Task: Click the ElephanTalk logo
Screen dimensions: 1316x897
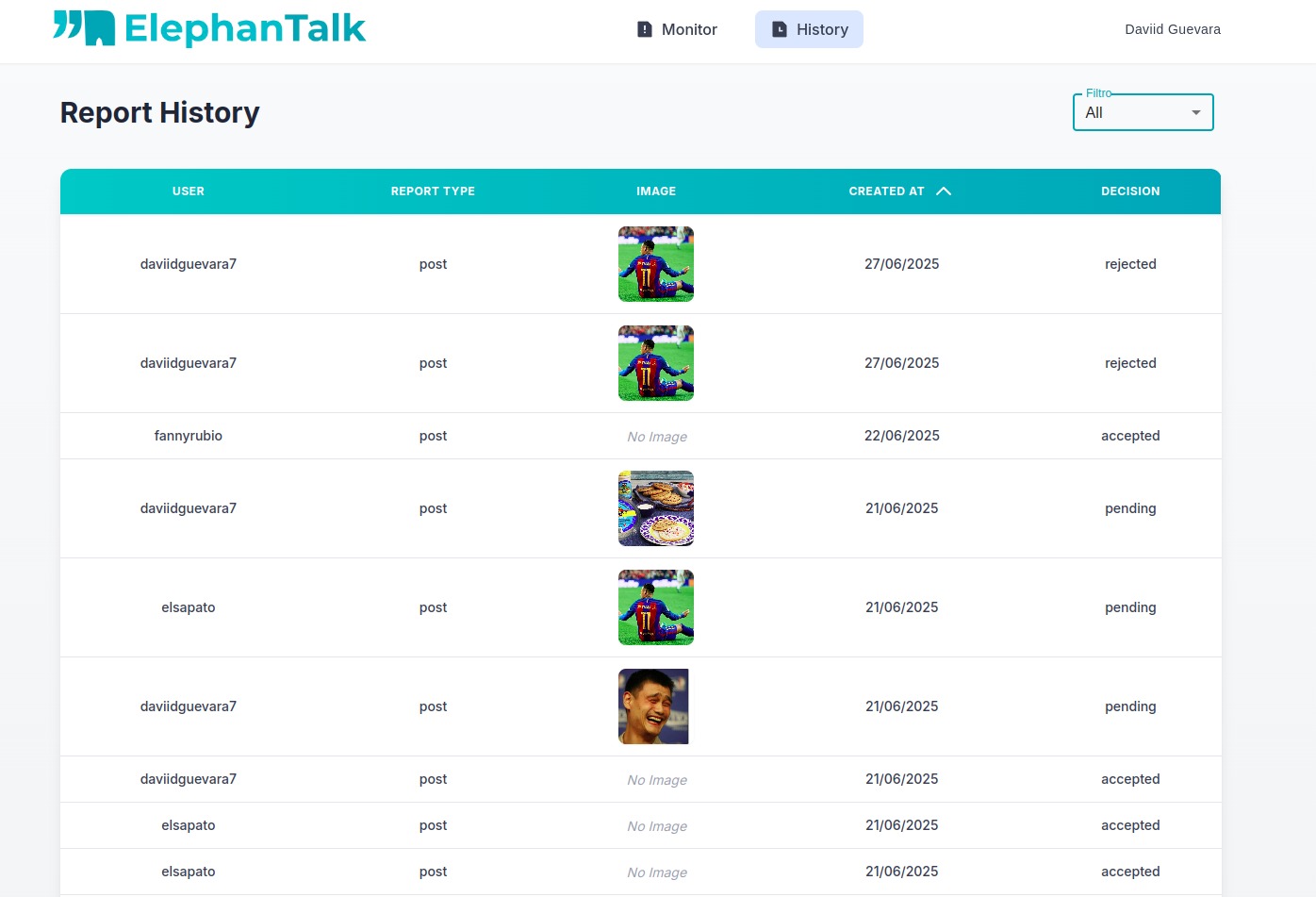Action: click(x=209, y=28)
